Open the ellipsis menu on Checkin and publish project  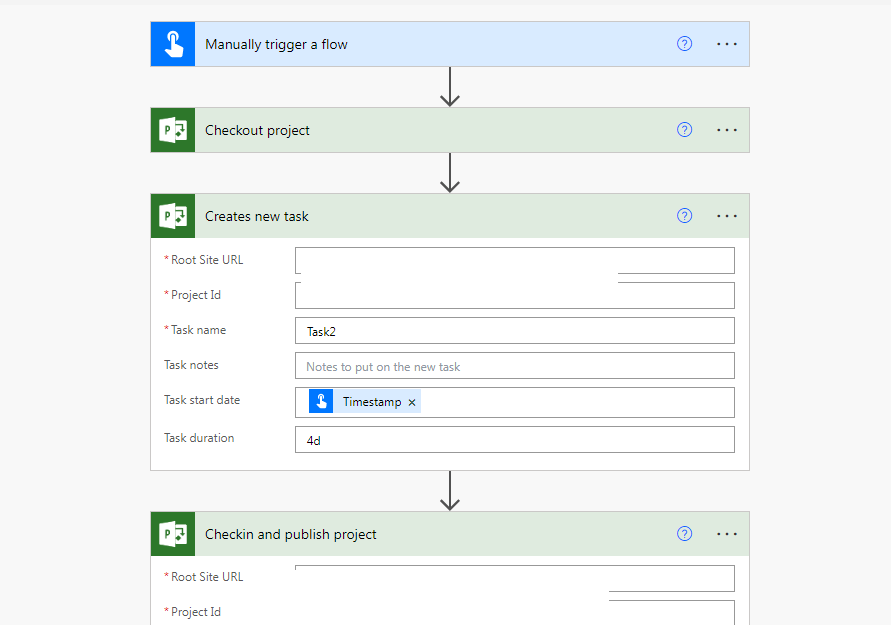point(727,534)
